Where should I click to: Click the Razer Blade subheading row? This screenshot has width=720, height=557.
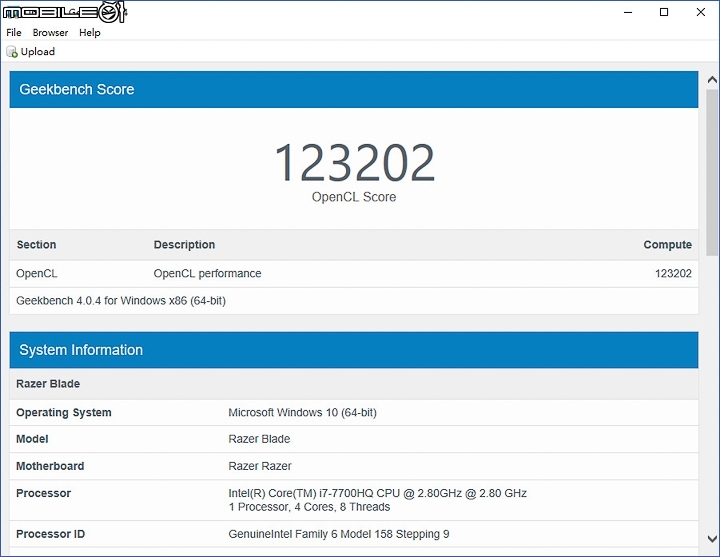tap(354, 384)
